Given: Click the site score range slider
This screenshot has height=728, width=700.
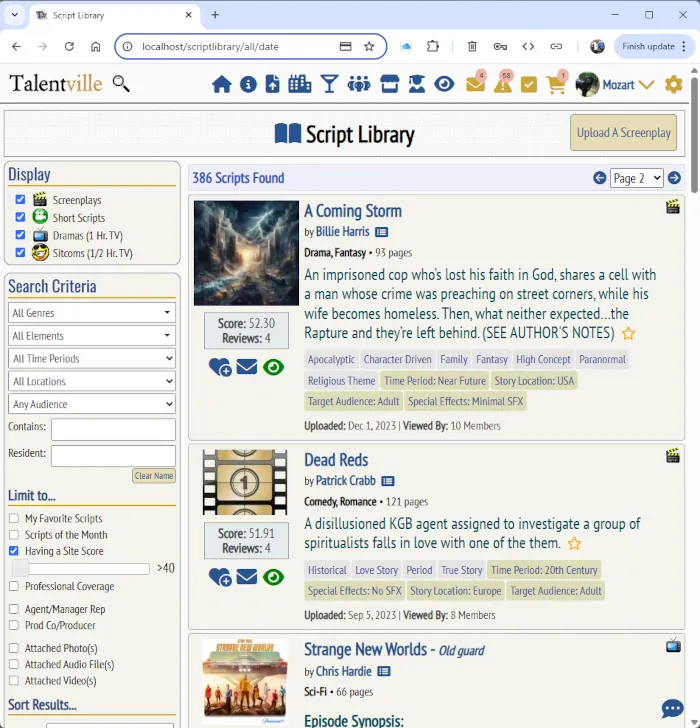Looking at the screenshot, I should tap(80, 568).
